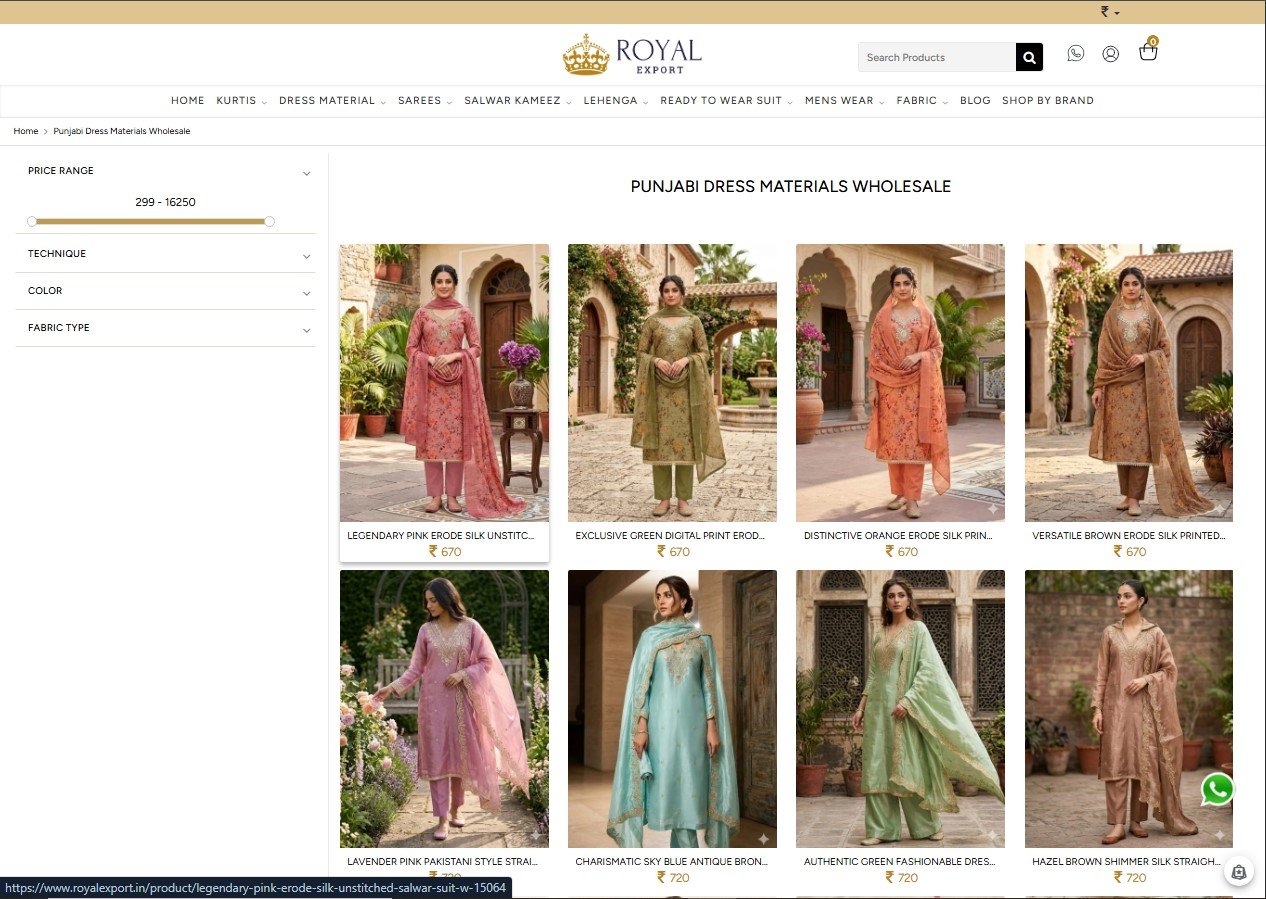
Task: Click the round icon below WhatsApp button
Action: (x=1239, y=871)
